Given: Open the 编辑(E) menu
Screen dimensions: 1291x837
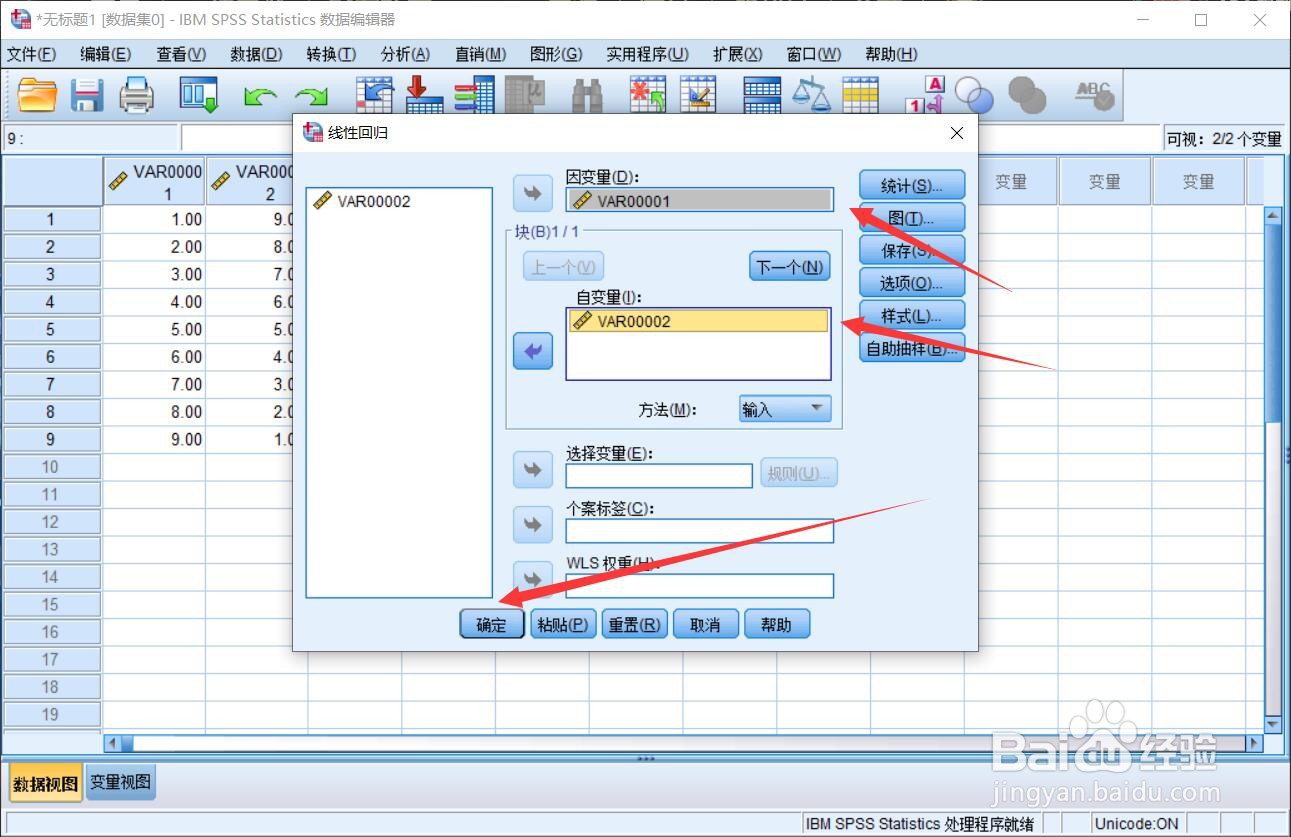Looking at the screenshot, I should 105,54.
